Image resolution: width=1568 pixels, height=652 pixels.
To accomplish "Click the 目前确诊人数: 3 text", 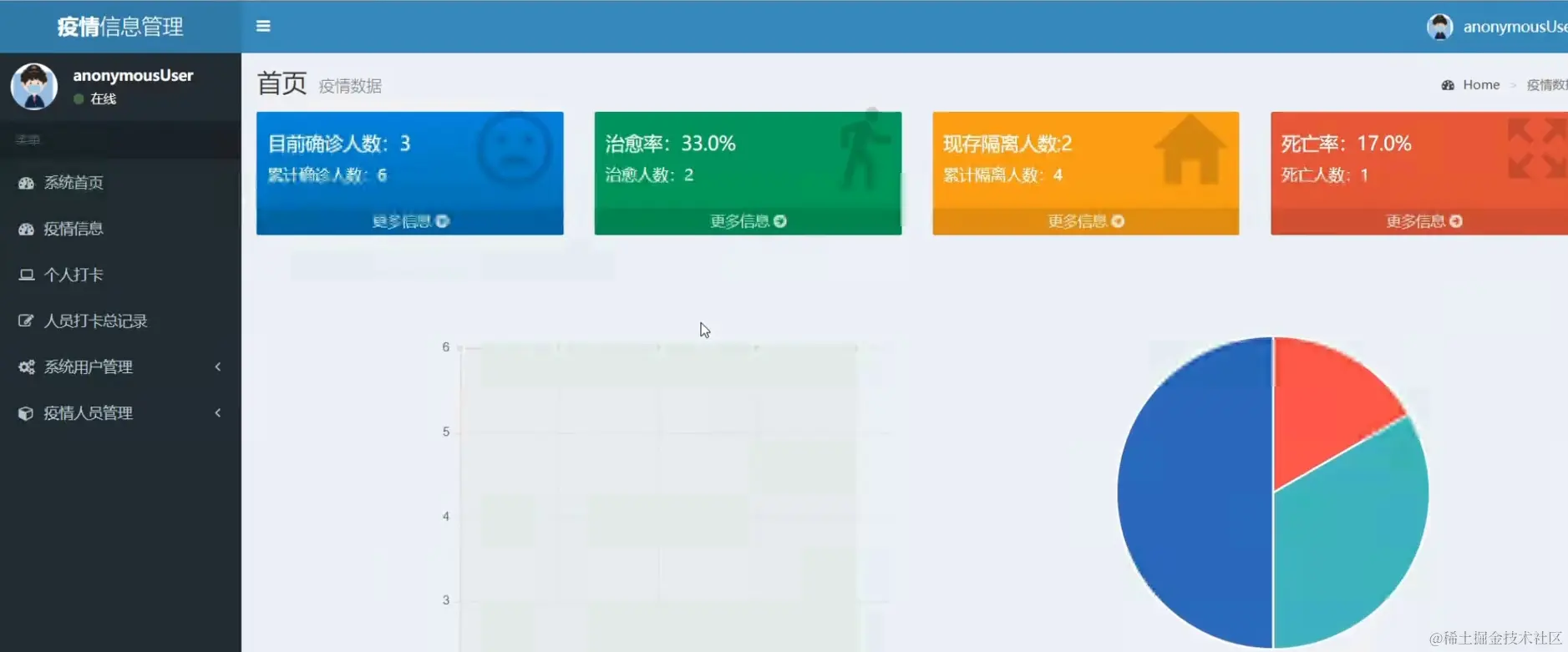I will (339, 144).
